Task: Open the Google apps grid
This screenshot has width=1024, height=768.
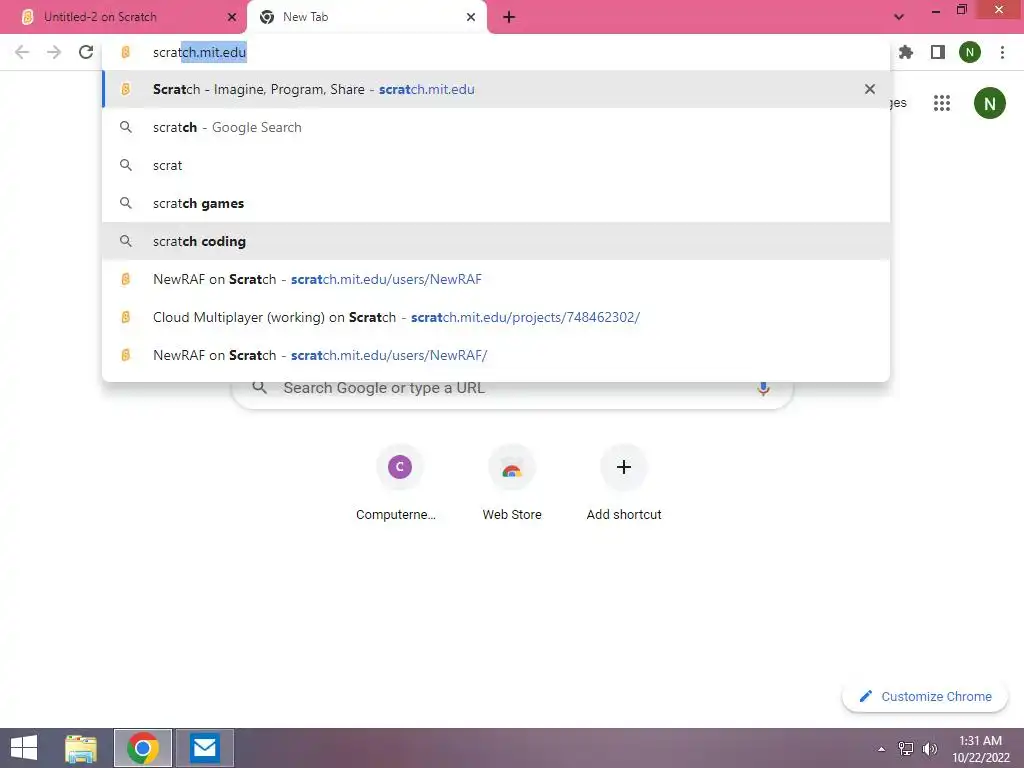Action: (x=942, y=103)
